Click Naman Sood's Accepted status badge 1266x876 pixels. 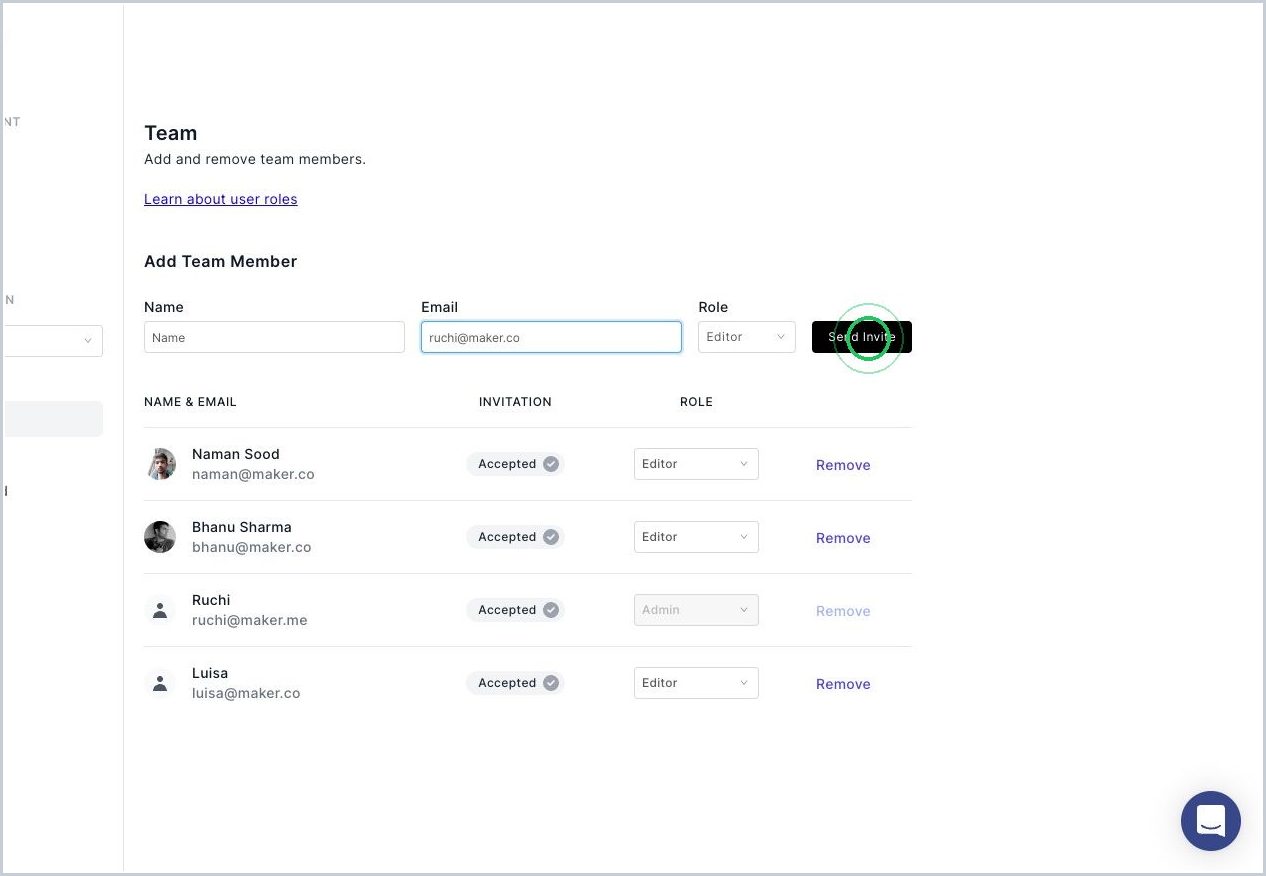pos(515,464)
